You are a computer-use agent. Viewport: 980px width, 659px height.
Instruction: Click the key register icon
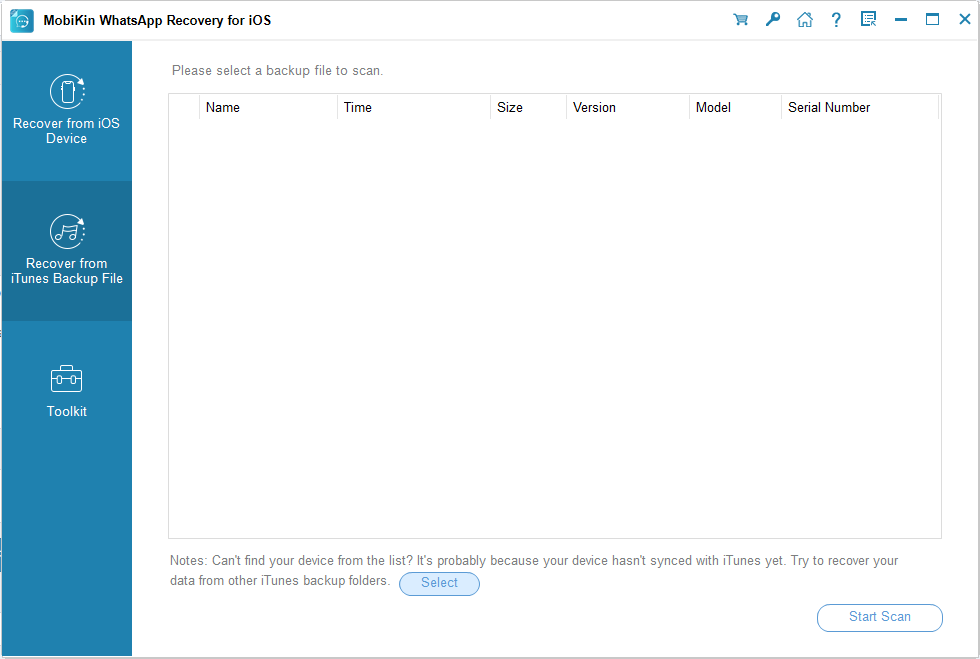point(772,20)
